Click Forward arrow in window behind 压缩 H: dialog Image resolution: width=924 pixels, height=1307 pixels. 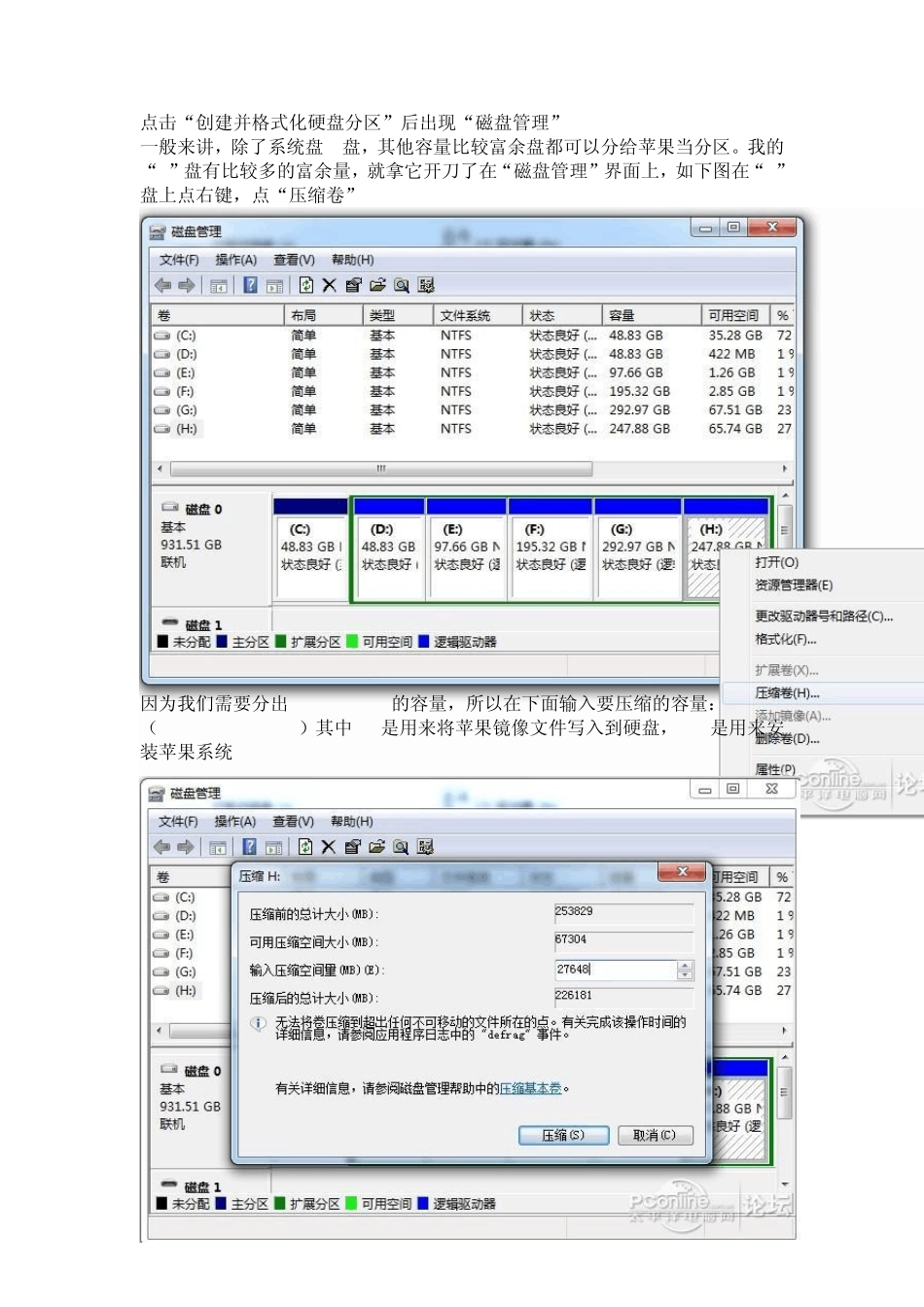186,847
